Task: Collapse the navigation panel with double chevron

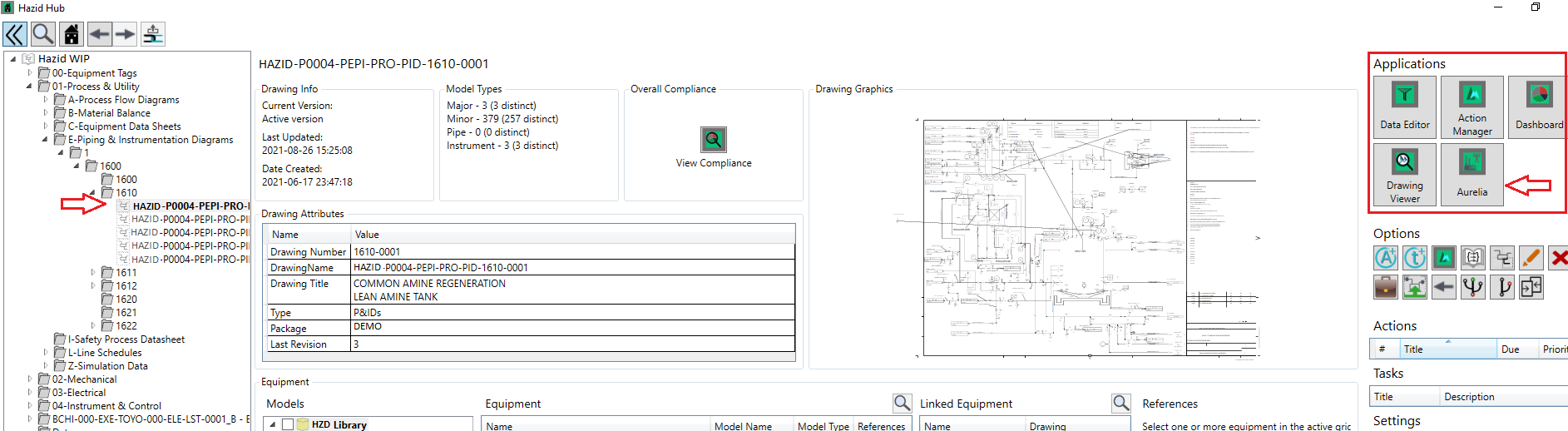Action: click(15, 34)
